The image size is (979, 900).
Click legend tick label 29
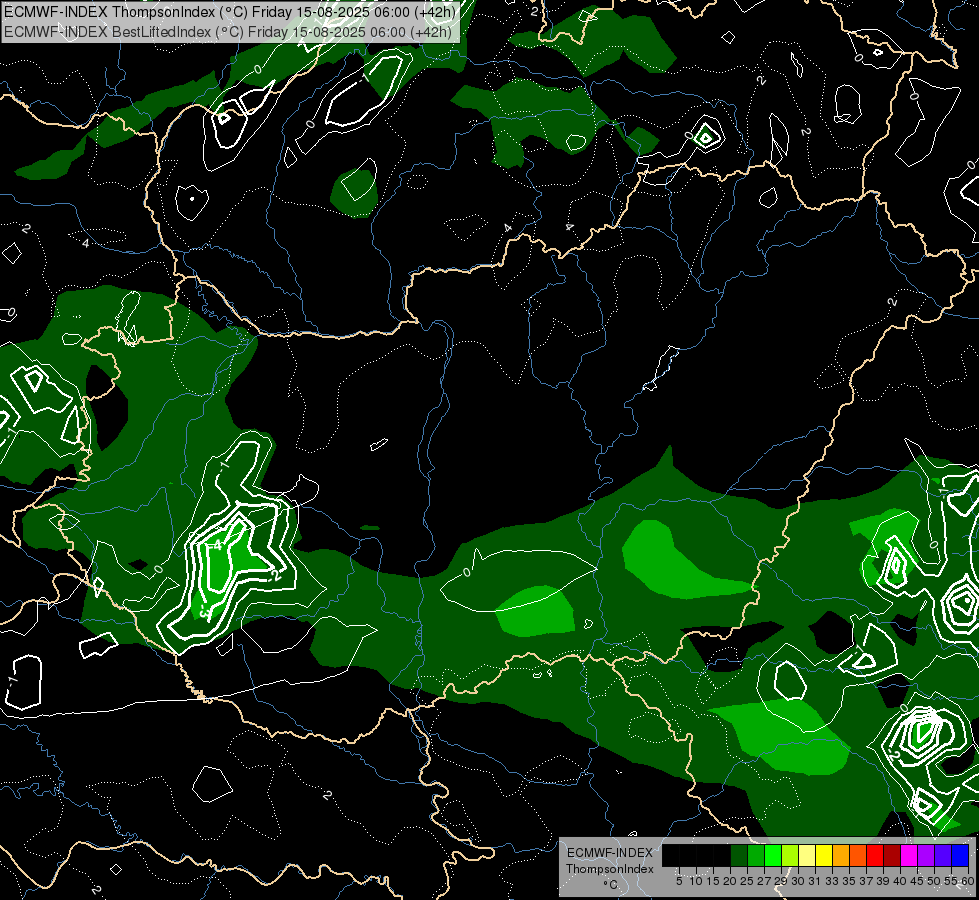click(781, 881)
